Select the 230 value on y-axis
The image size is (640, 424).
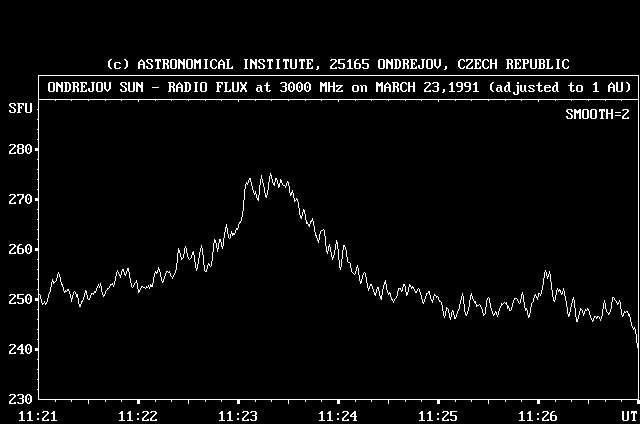pyautogui.click(x=21, y=399)
